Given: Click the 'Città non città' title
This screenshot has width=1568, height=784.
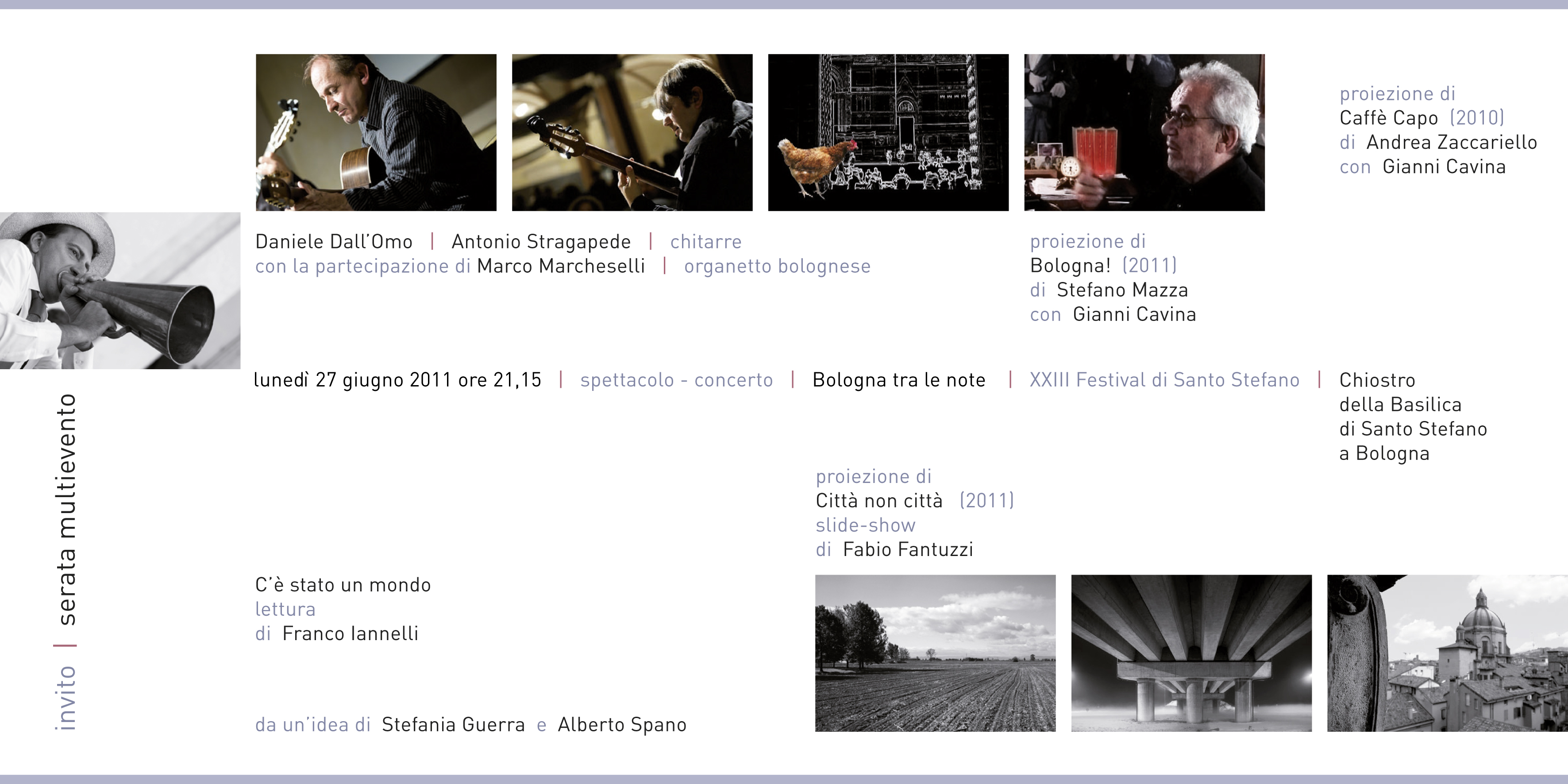Looking at the screenshot, I should [x=879, y=500].
